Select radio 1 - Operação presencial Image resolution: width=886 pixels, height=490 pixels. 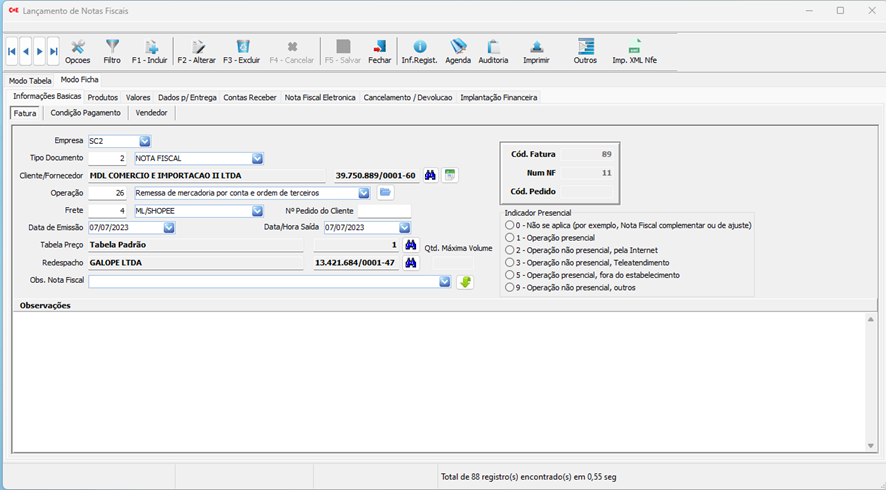click(511, 238)
